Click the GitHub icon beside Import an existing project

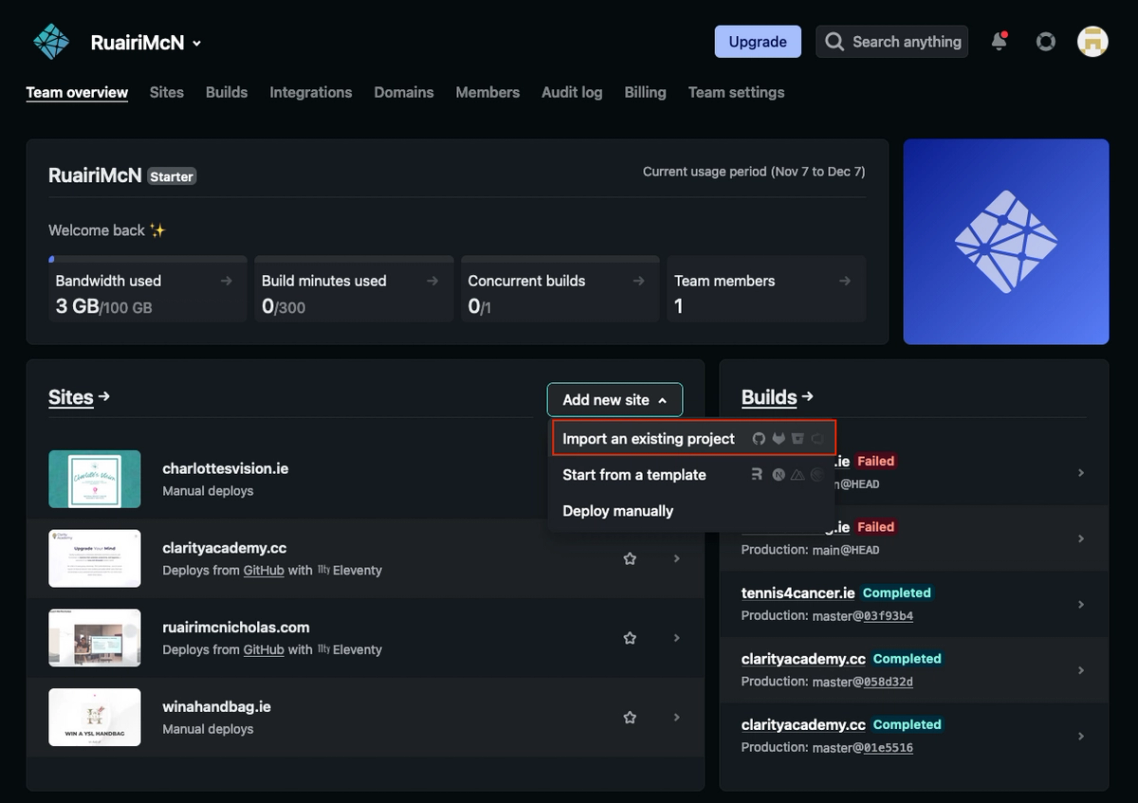pyautogui.click(x=758, y=439)
